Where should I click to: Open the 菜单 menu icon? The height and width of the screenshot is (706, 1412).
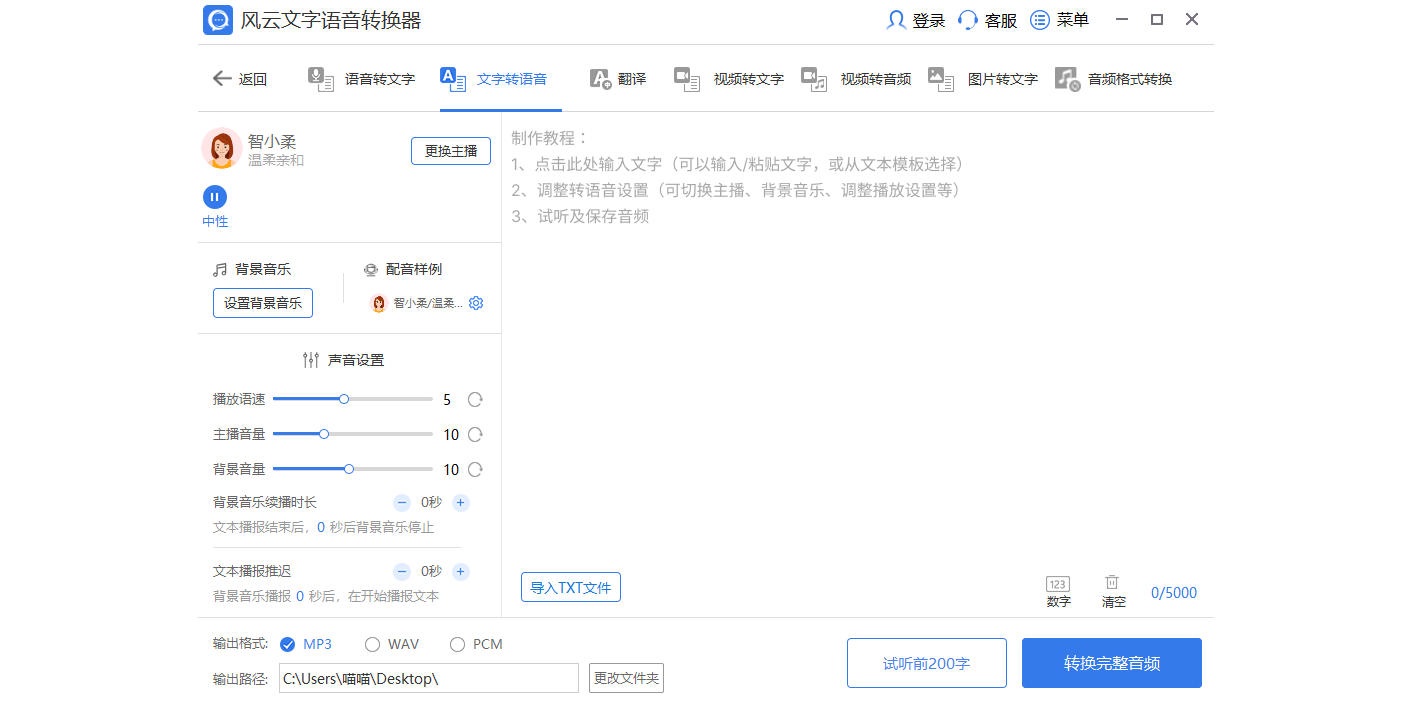point(1038,19)
